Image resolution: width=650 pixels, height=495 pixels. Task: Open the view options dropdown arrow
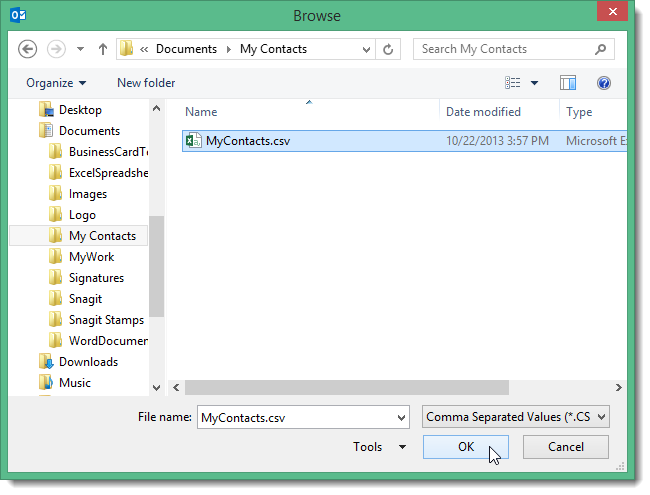click(x=534, y=83)
